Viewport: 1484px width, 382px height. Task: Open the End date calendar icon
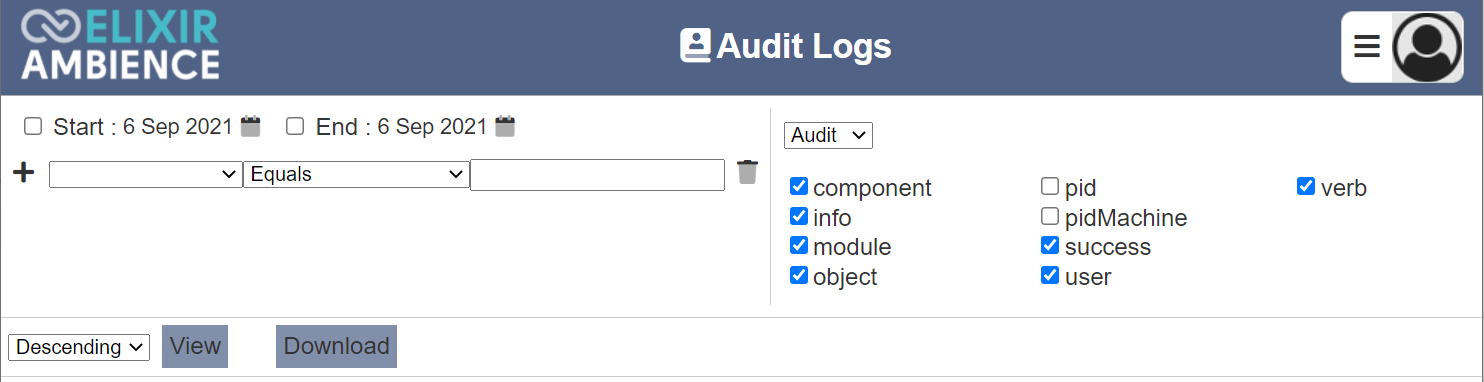(505, 126)
